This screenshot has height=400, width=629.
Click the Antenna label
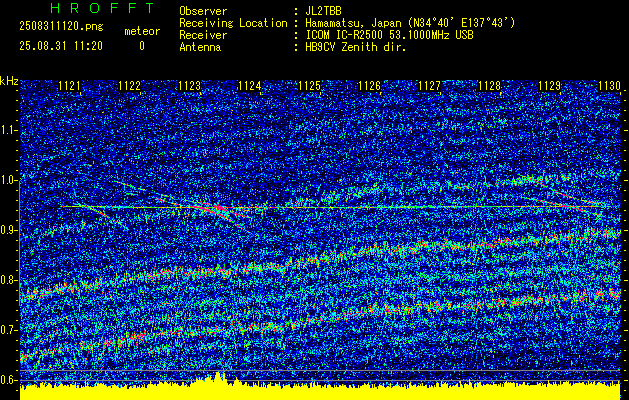(x=200, y=47)
